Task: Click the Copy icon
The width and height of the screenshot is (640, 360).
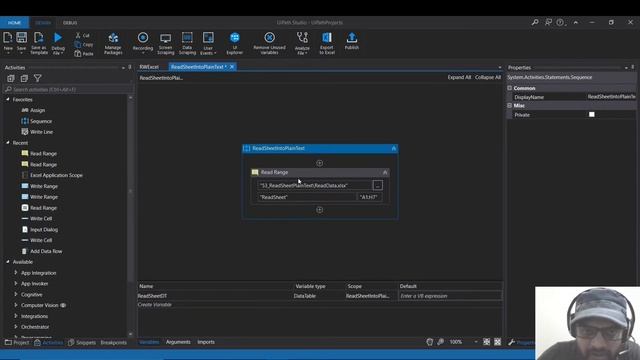Action: pos(78,44)
